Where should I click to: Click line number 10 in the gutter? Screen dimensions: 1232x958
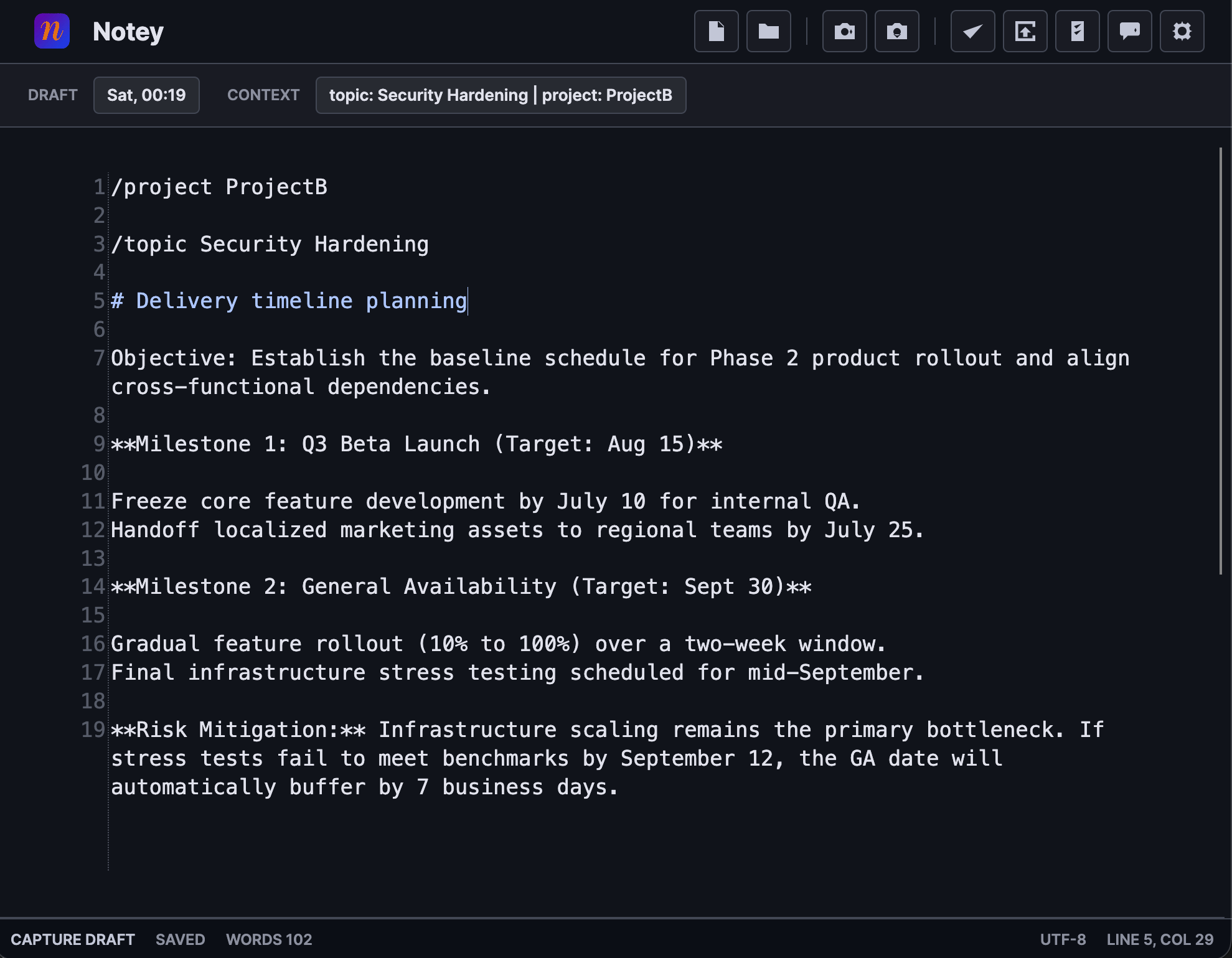point(93,473)
